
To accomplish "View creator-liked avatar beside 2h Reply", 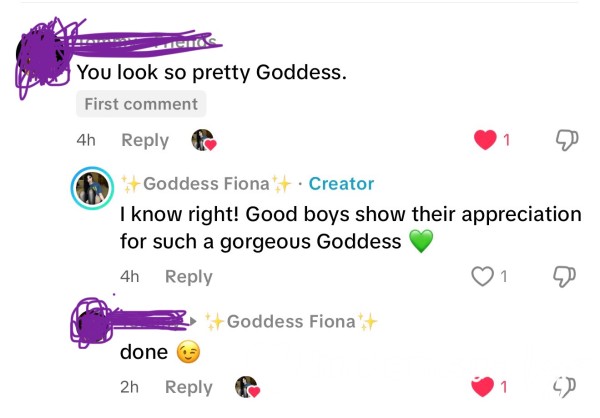I will tap(247, 387).
